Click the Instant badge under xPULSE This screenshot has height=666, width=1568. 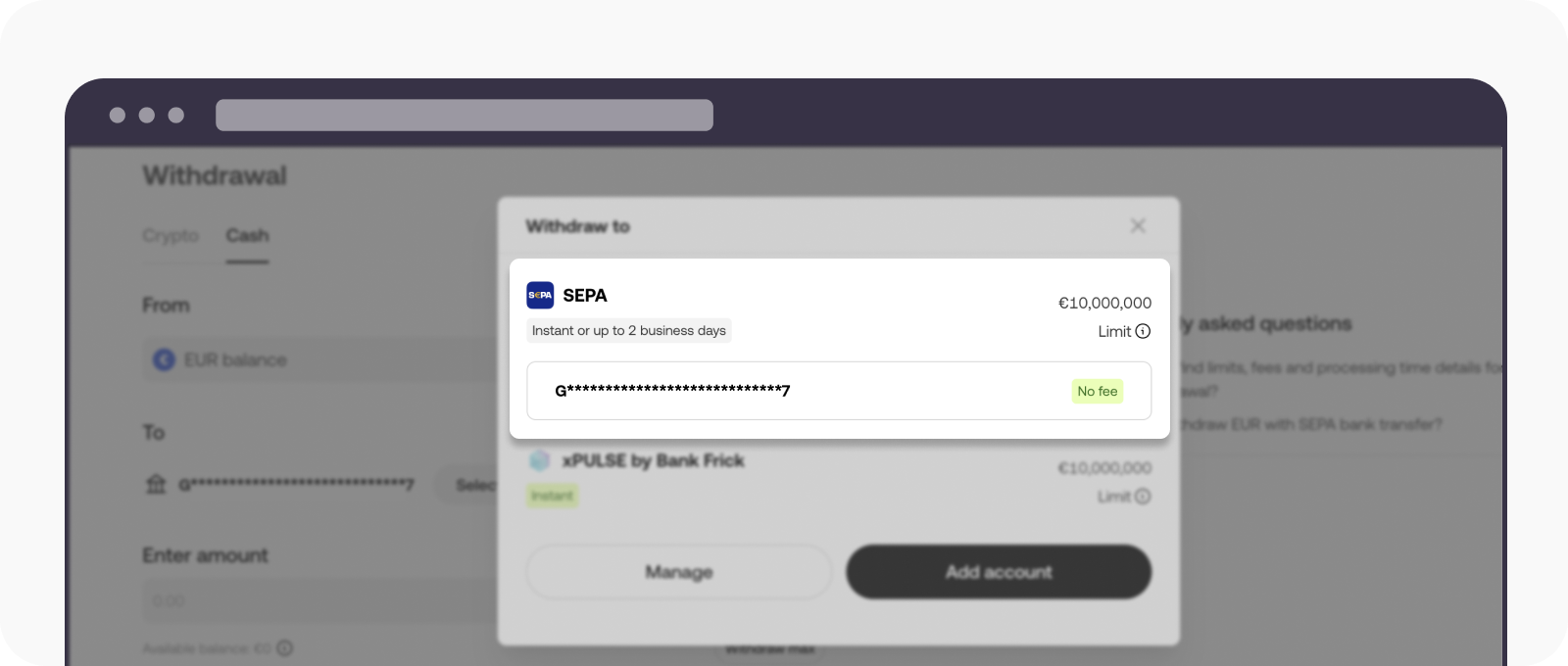tap(552, 497)
